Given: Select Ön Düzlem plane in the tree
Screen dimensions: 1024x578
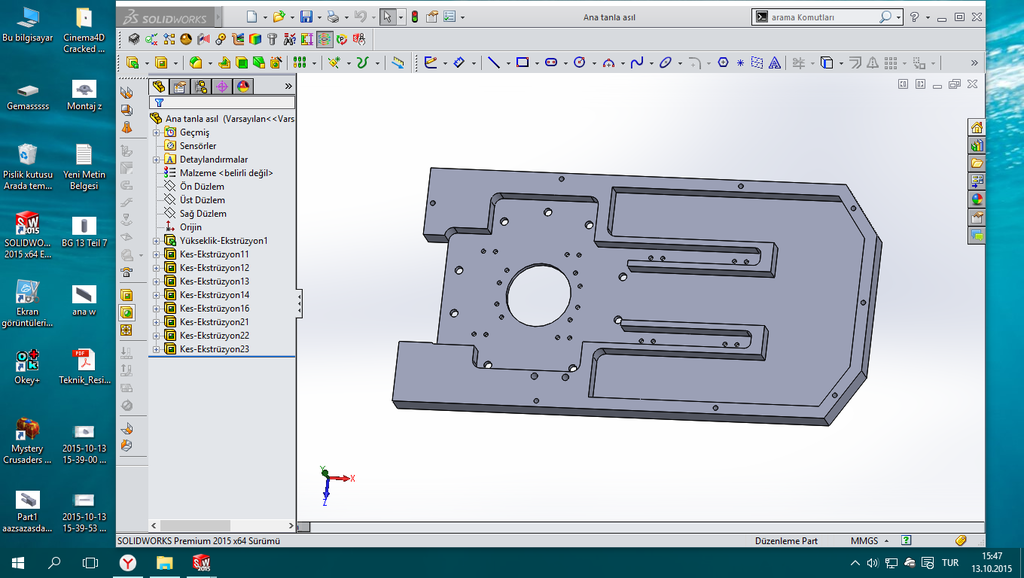Looking at the screenshot, I should [201, 186].
